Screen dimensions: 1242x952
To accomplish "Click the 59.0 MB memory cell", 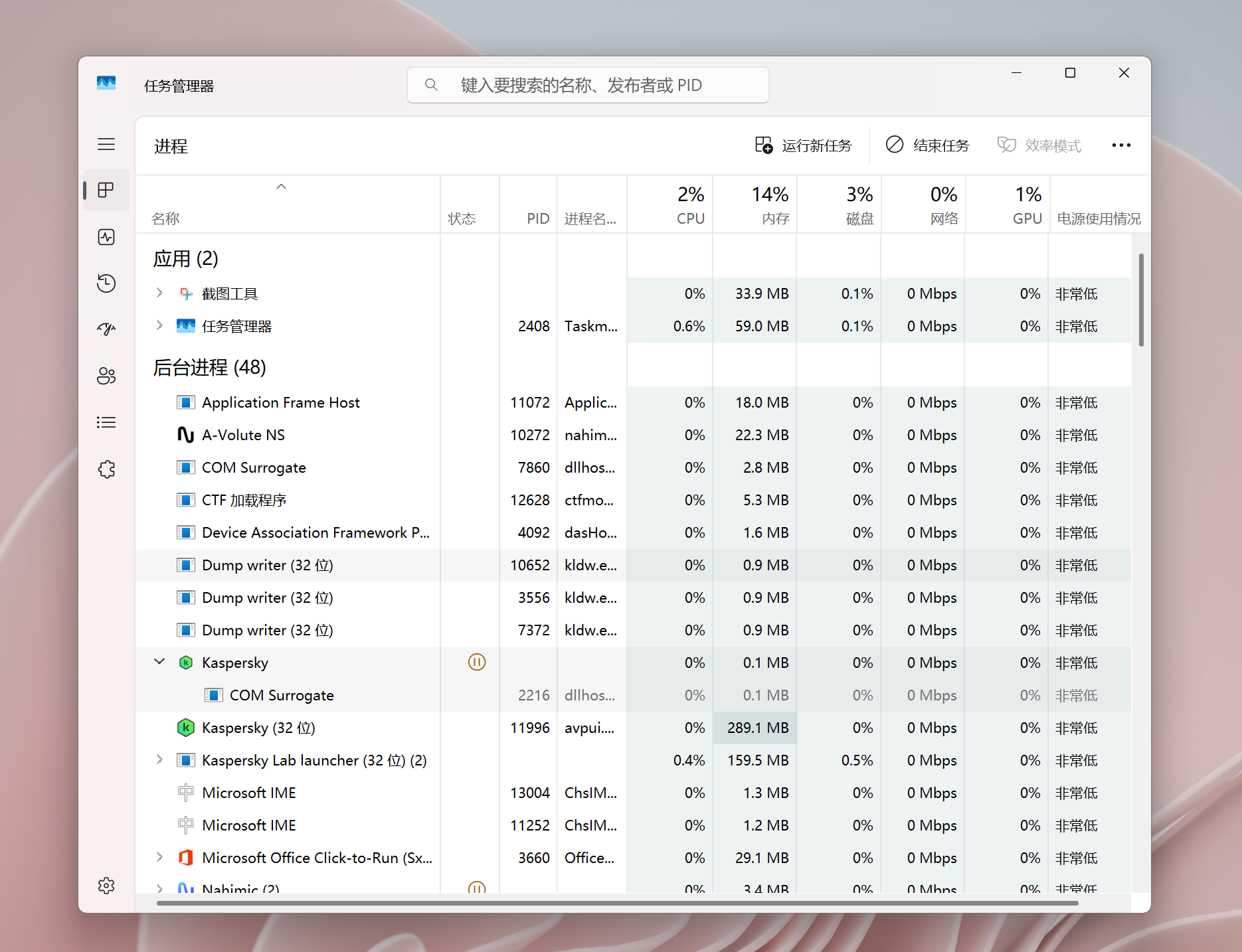I will [x=754, y=326].
